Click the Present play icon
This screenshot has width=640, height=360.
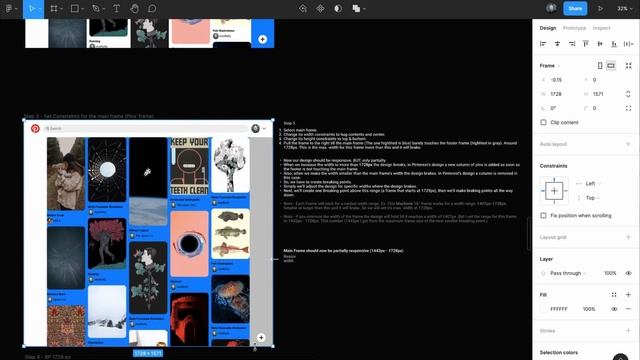pos(600,9)
